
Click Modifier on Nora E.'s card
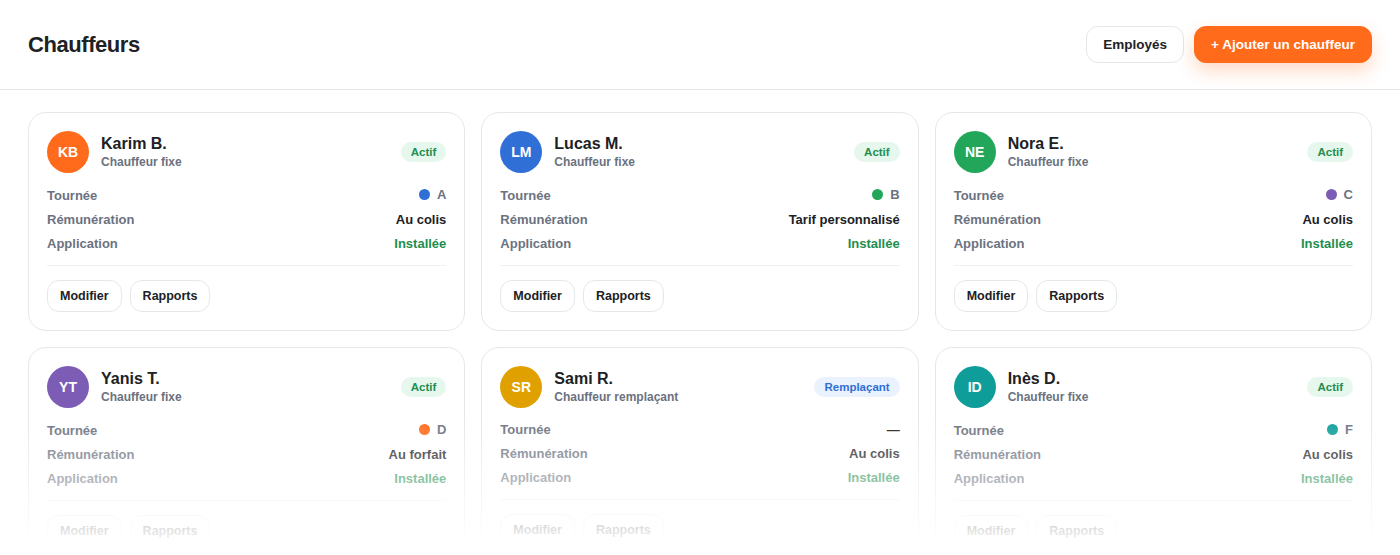pyautogui.click(x=991, y=296)
